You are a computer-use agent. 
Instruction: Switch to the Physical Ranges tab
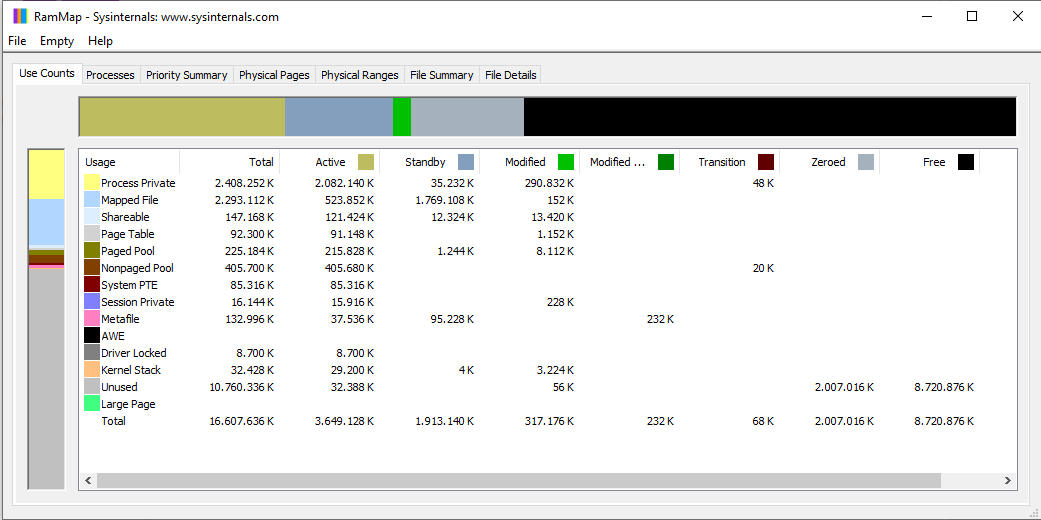pyautogui.click(x=360, y=75)
